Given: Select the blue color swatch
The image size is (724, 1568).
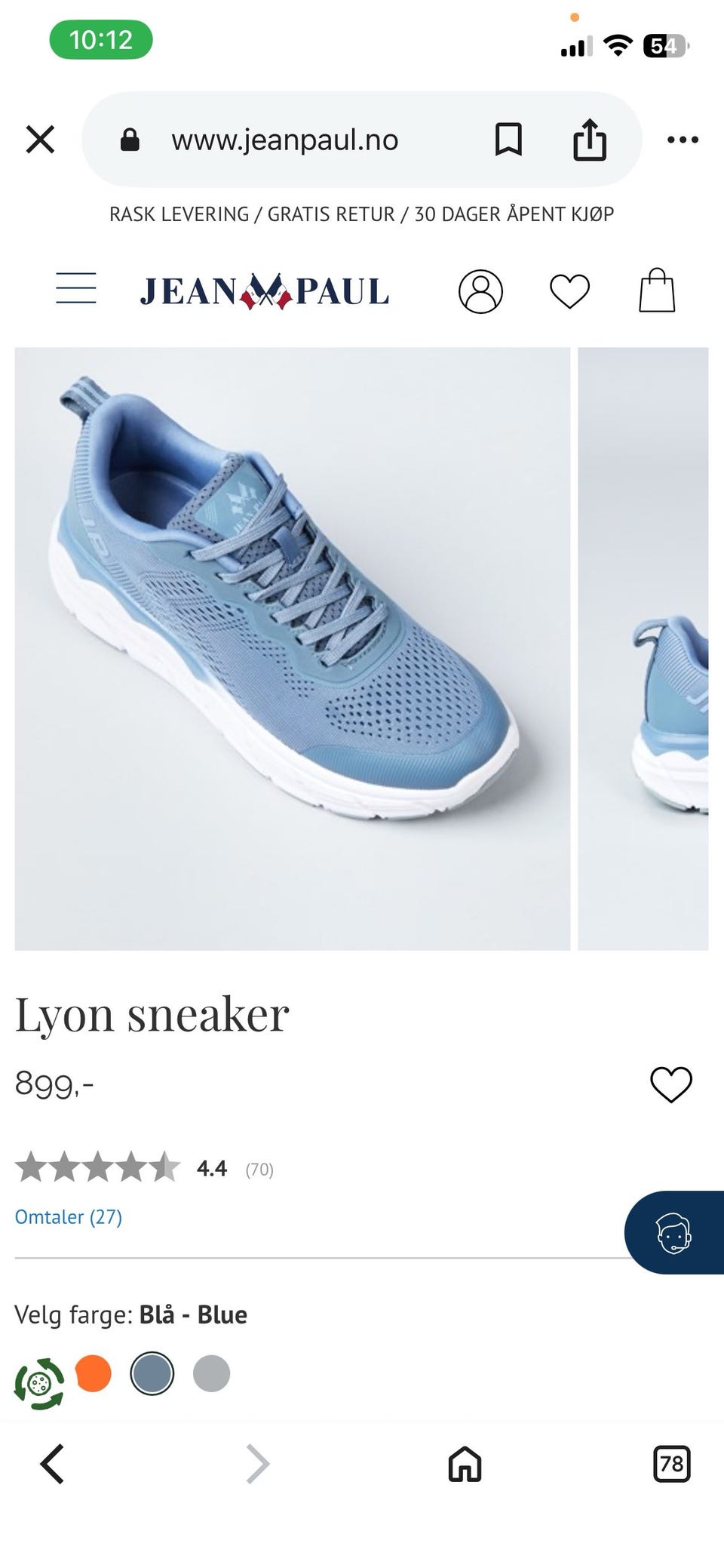Looking at the screenshot, I should click(152, 1373).
